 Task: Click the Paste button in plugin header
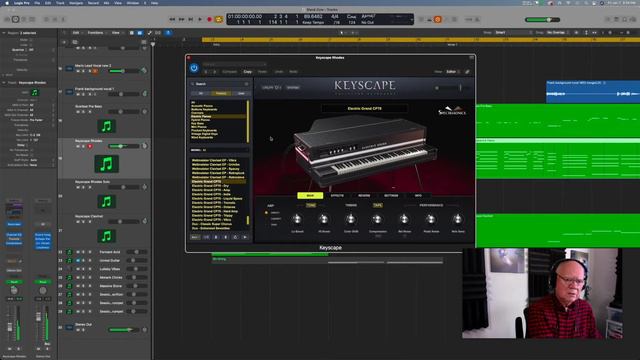coord(262,71)
